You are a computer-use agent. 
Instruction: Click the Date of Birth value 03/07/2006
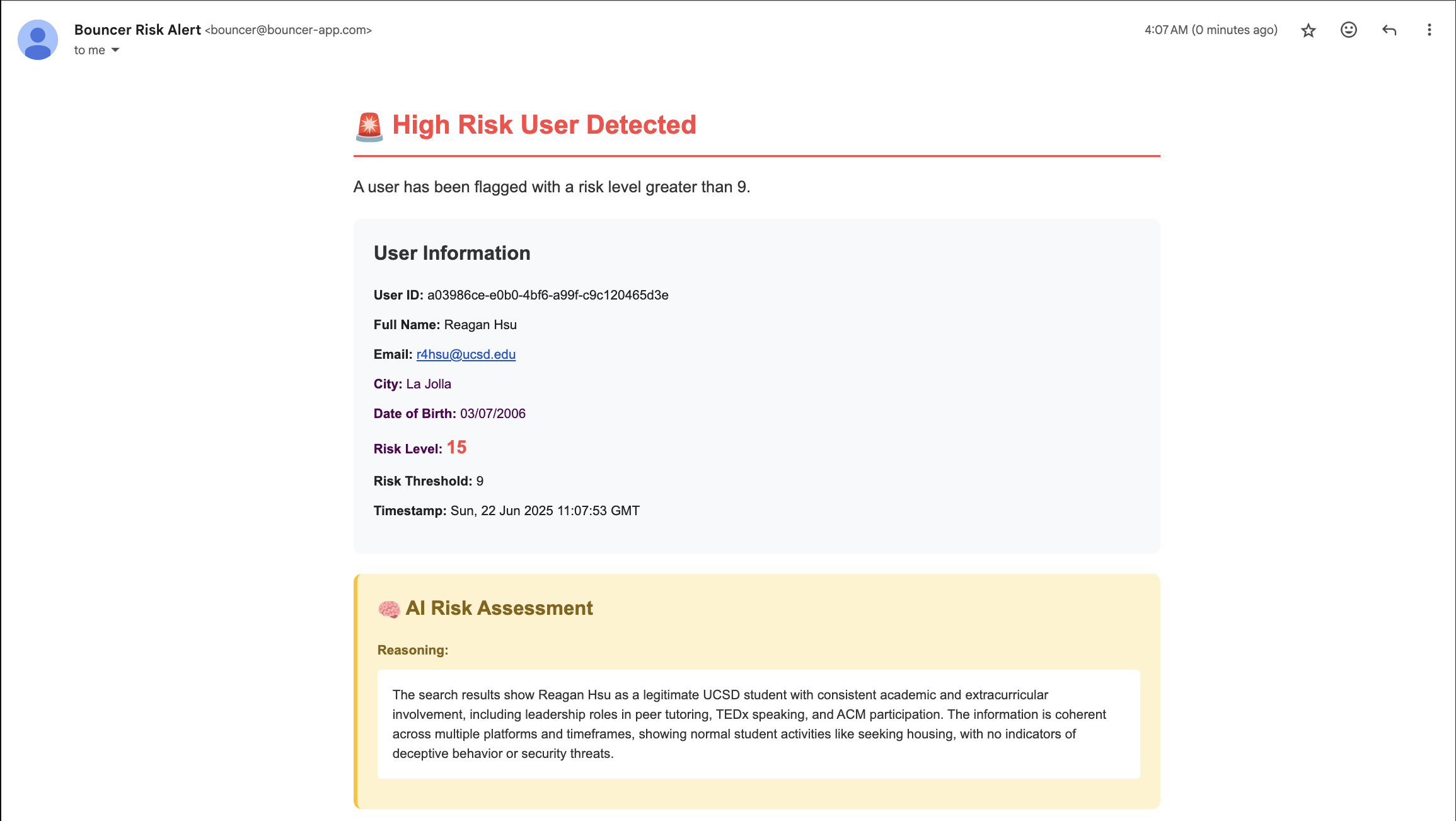492,414
